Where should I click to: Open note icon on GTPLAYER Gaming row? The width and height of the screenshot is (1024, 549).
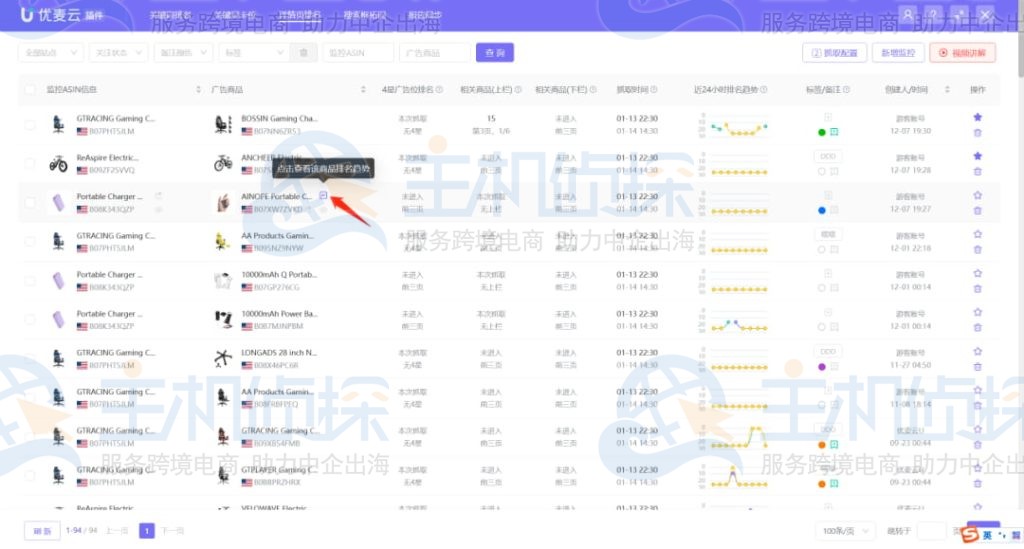coord(834,484)
